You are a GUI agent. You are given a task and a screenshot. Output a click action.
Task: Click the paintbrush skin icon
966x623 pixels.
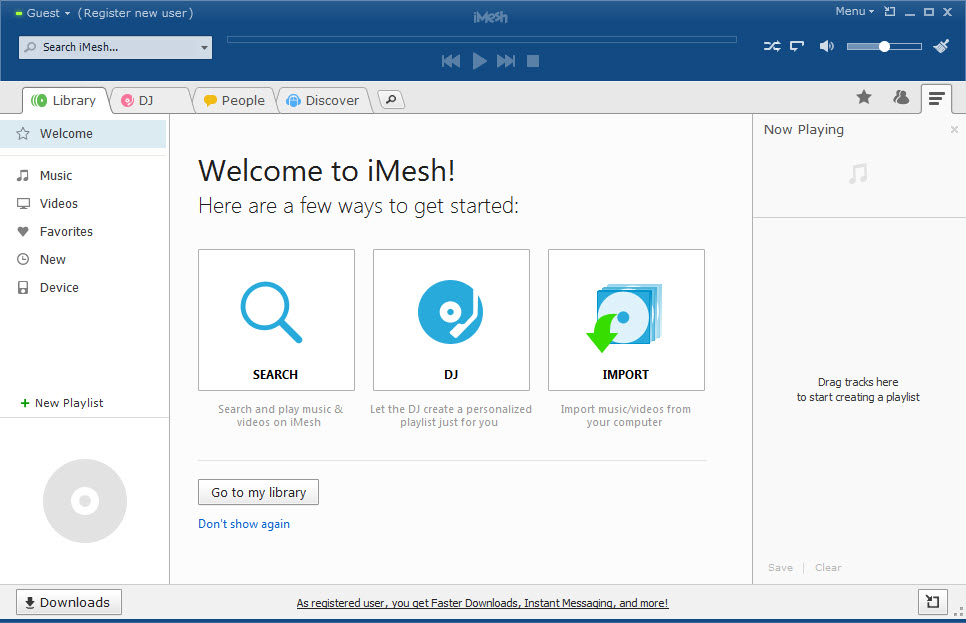[x=941, y=46]
